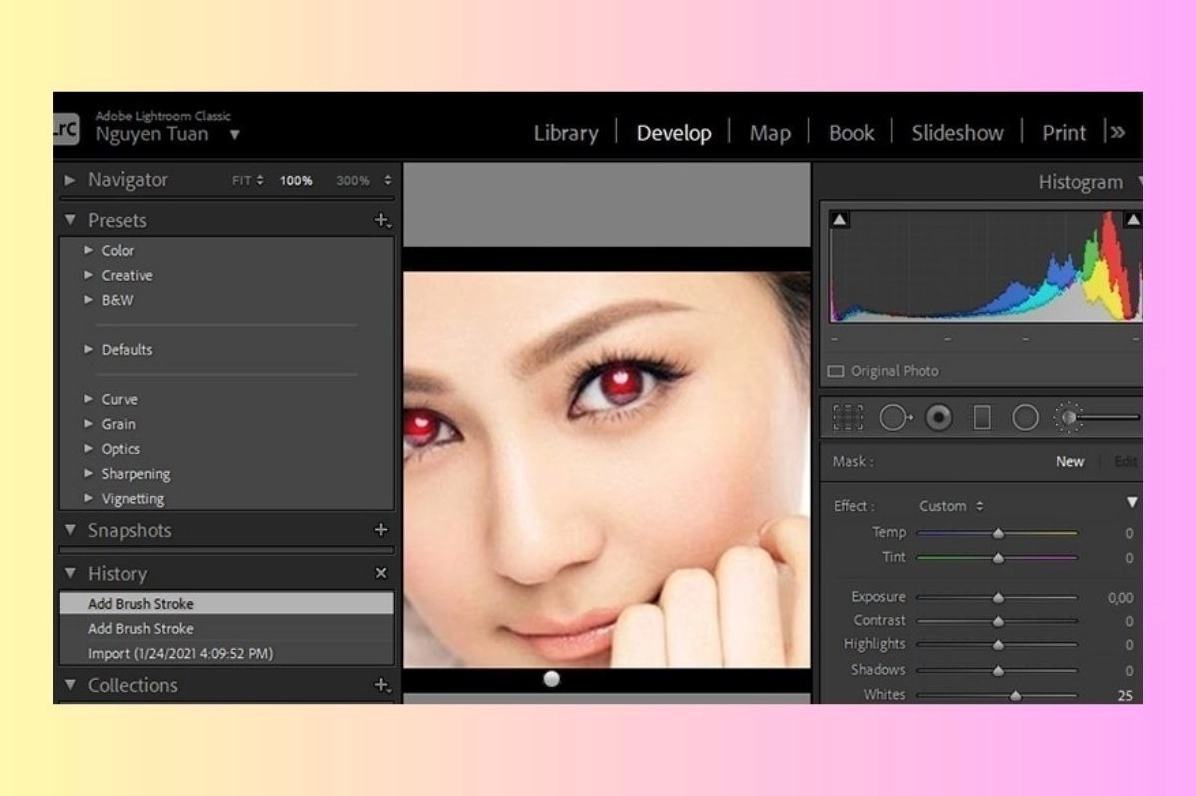Open the Slideshow module

(957, 133)
